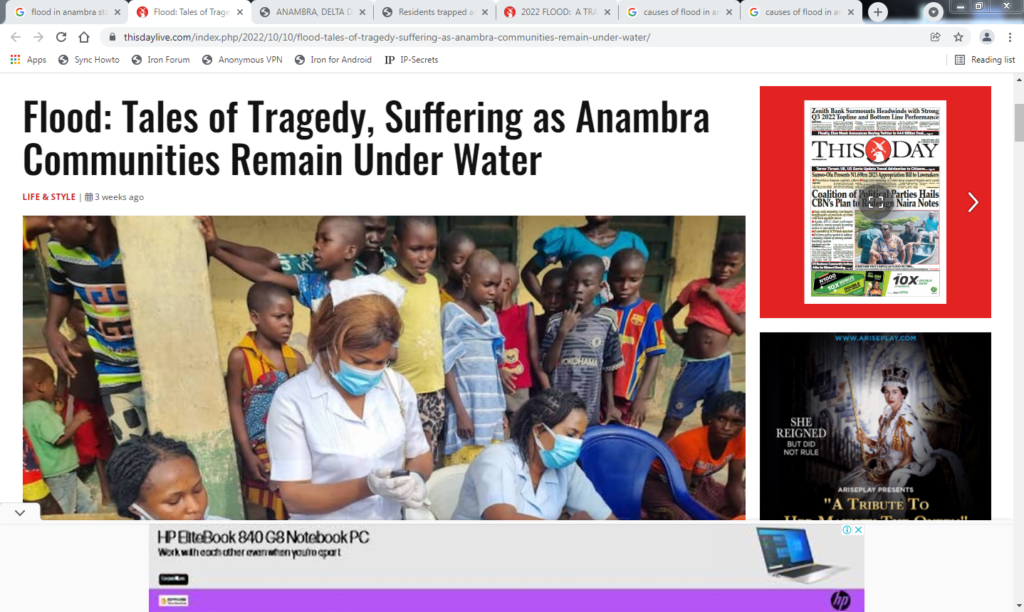Open the ThisDay newspaper front page thumbnail

875,202
